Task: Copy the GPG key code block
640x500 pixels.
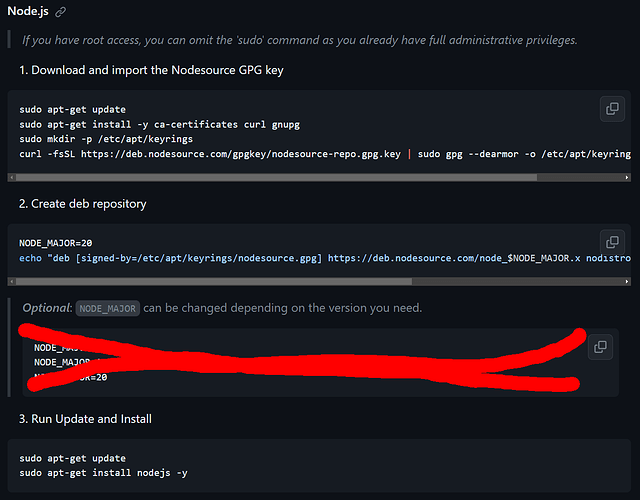Action: (x=612, y=109)
